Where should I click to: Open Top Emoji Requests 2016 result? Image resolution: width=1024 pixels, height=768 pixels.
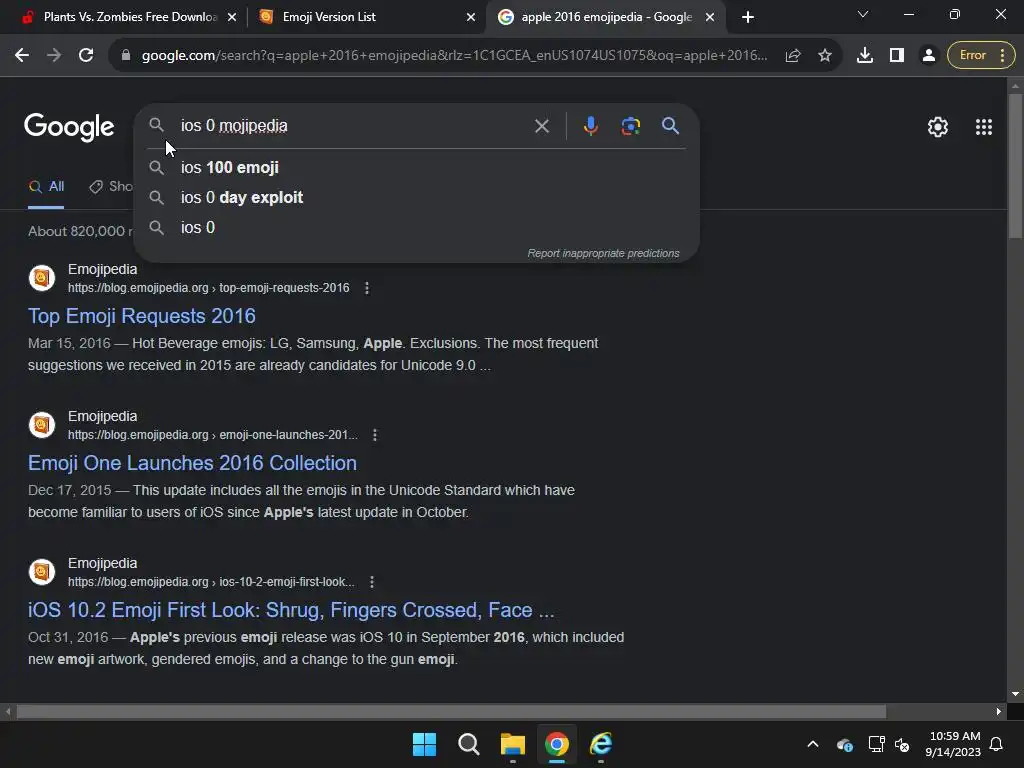coord(142,316)
